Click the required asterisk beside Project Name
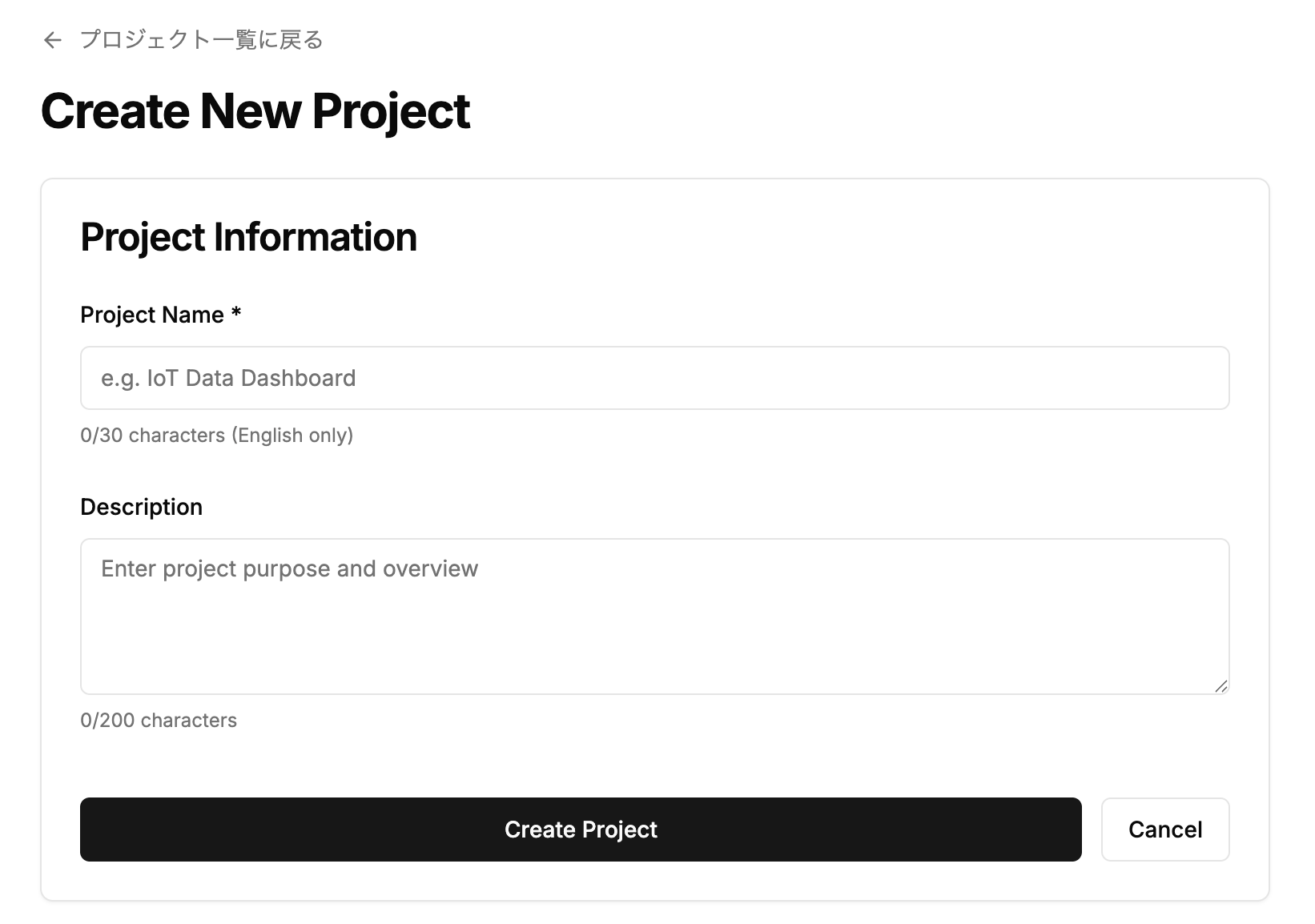The height and width of the screenshot is (924, 1315). pos(236,314)
